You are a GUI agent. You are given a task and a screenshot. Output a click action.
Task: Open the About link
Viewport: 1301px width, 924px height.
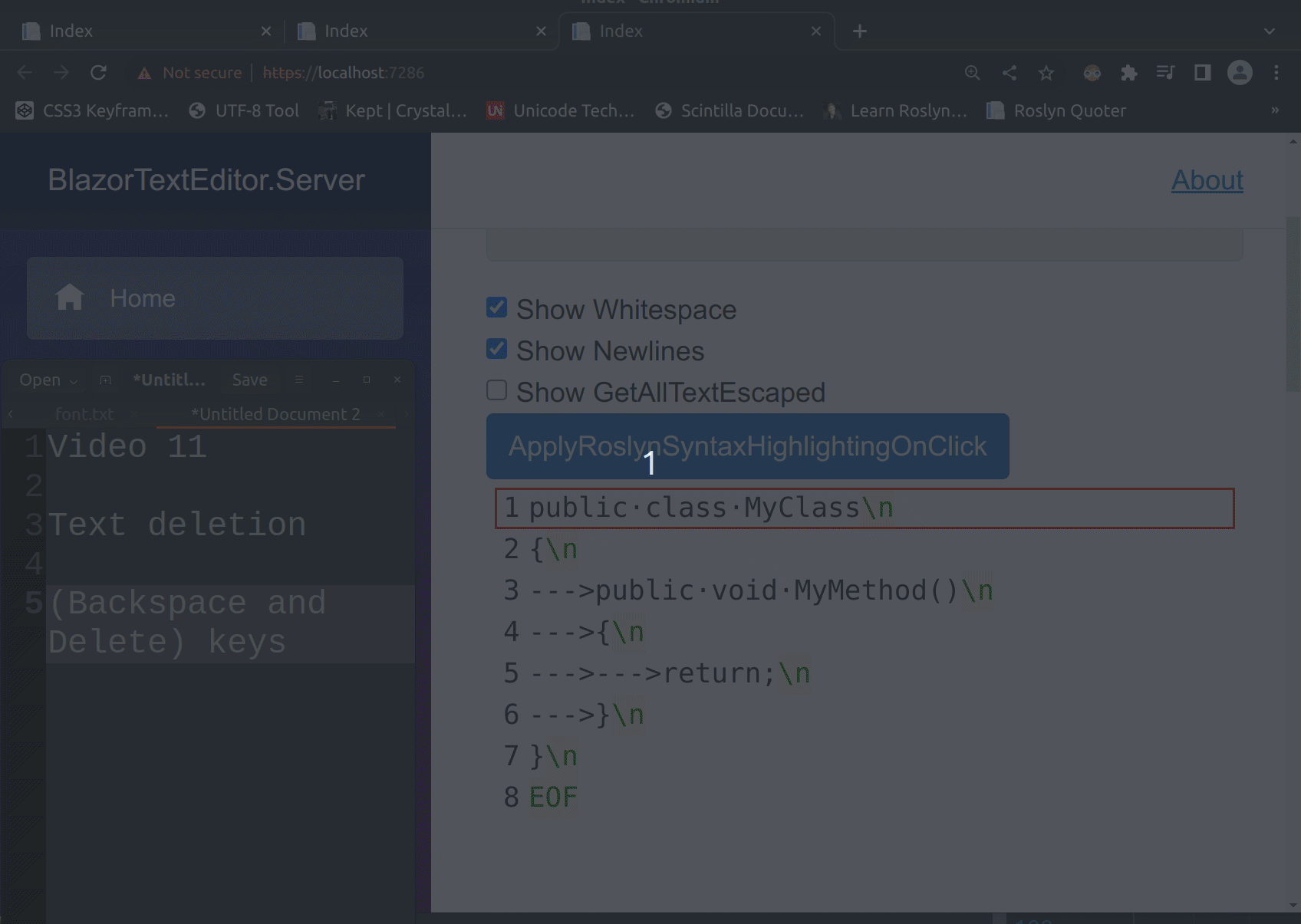coord(1207,180)
